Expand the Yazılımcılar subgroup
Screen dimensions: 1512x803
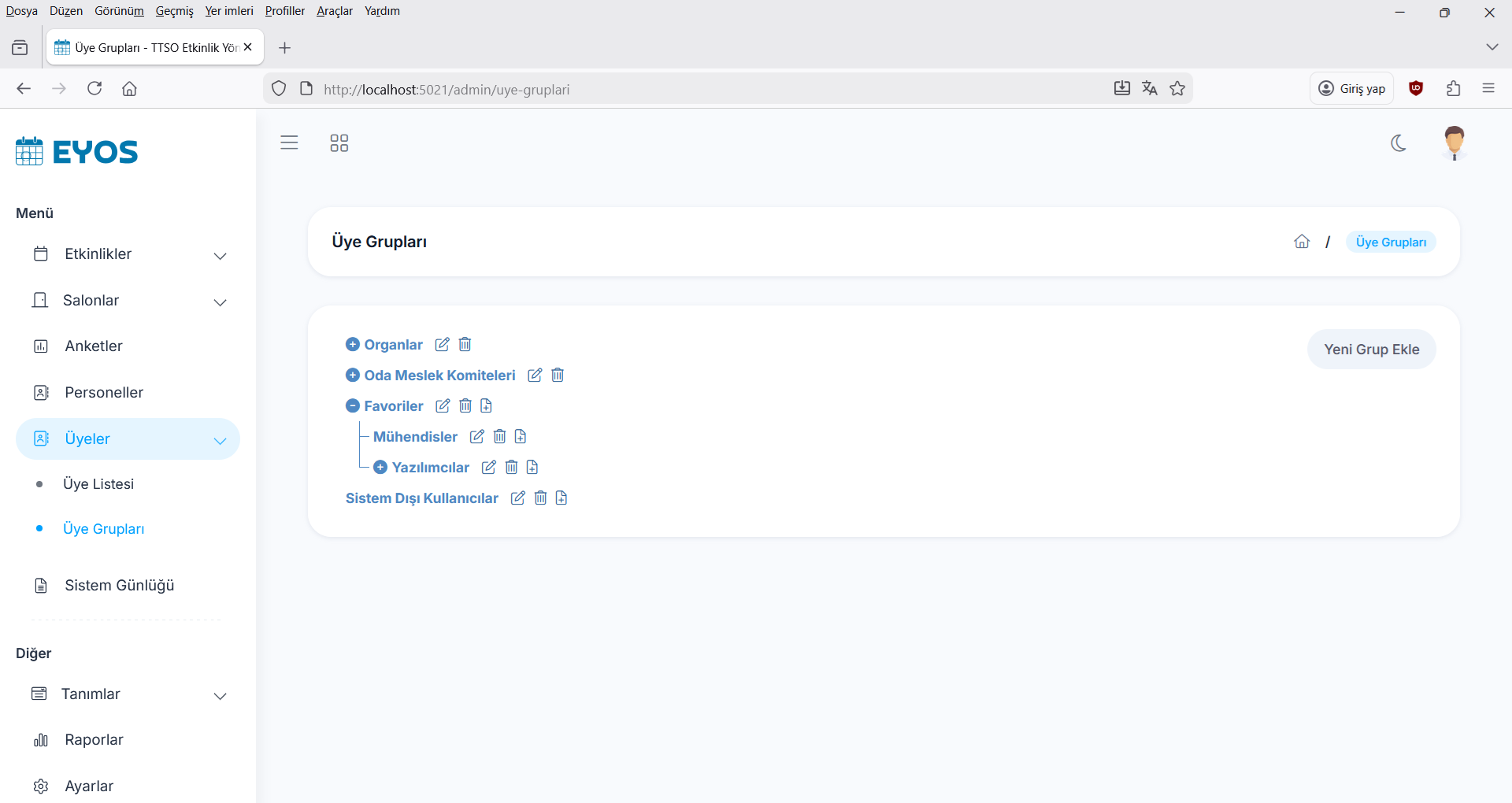click(380, 468)
